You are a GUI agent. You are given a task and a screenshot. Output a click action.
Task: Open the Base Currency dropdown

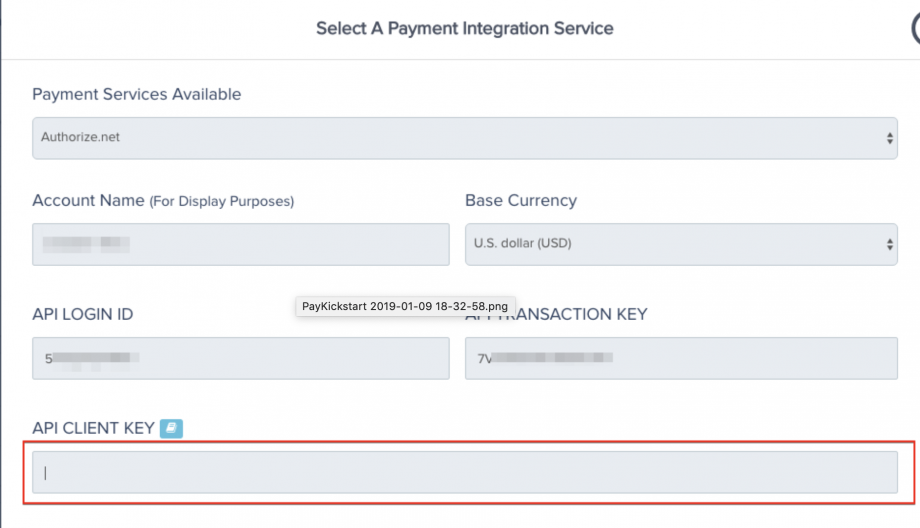681,244
